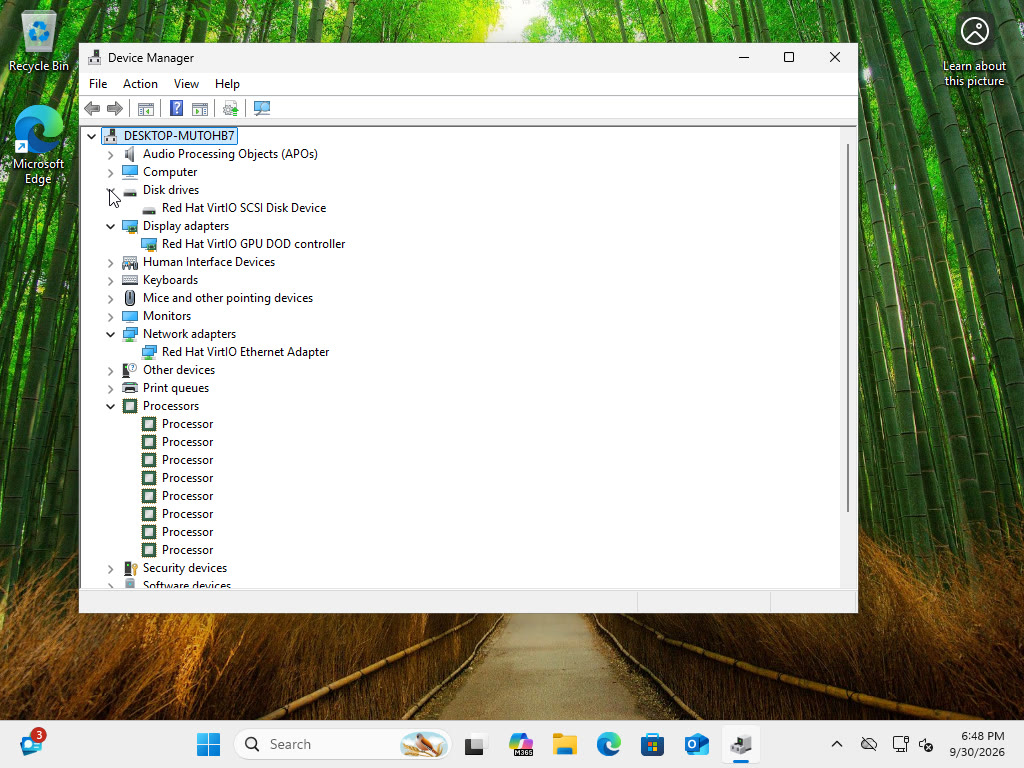Viewport: 1024px width, 768px height.
Task: Select the Other devices question-mark icon
Action: coord(130,370)
